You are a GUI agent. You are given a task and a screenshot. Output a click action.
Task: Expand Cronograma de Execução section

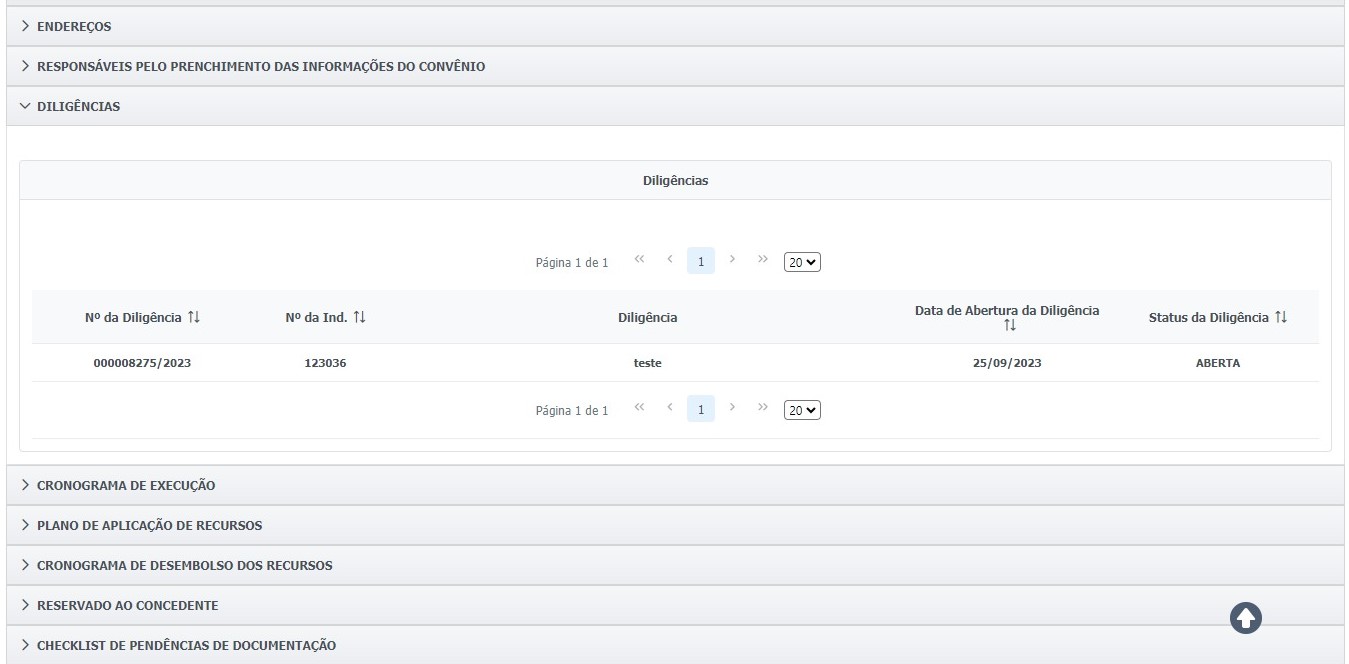click(125, 485)
